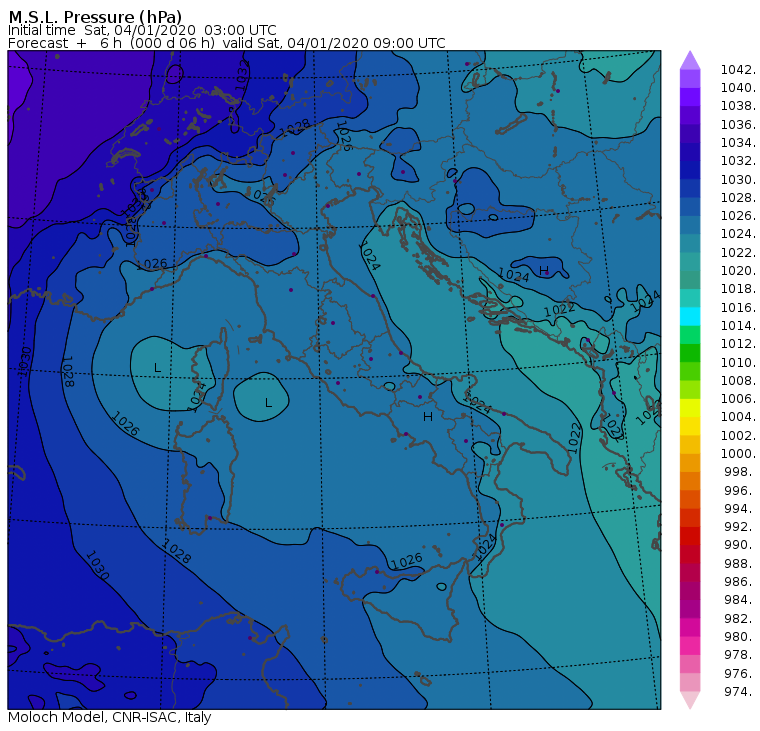Click the 'Forecast + 6 h' valid time line
This screenshot has width=760, height=731.
pos(226,43)
